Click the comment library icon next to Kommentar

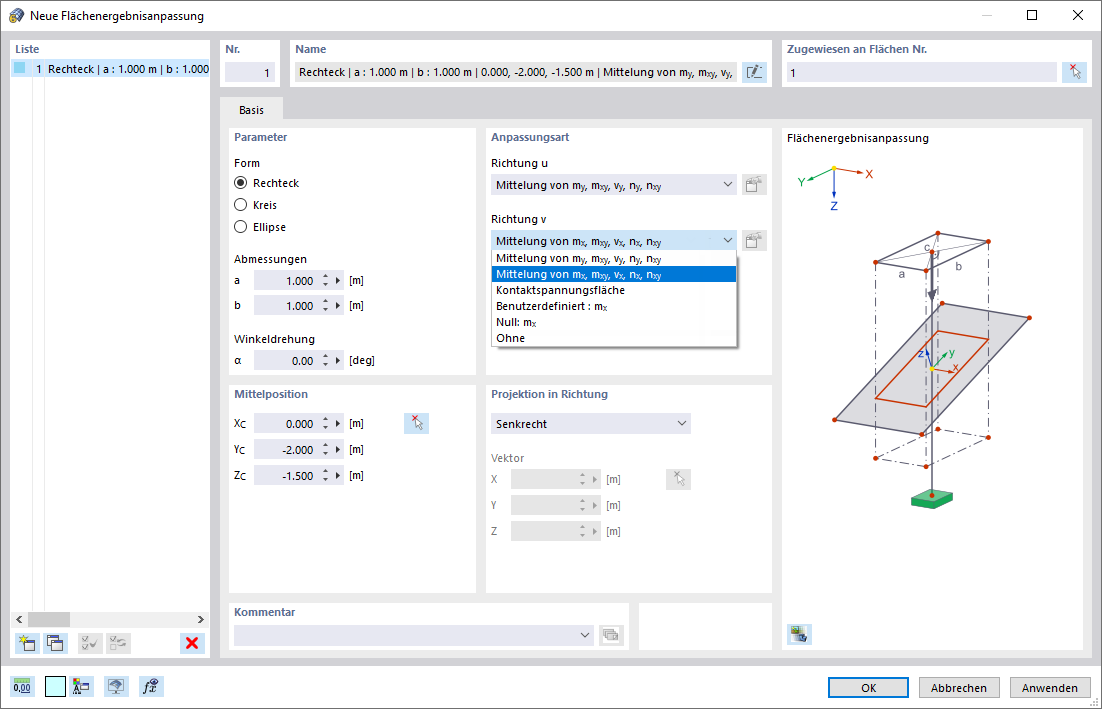coord(611,635)
